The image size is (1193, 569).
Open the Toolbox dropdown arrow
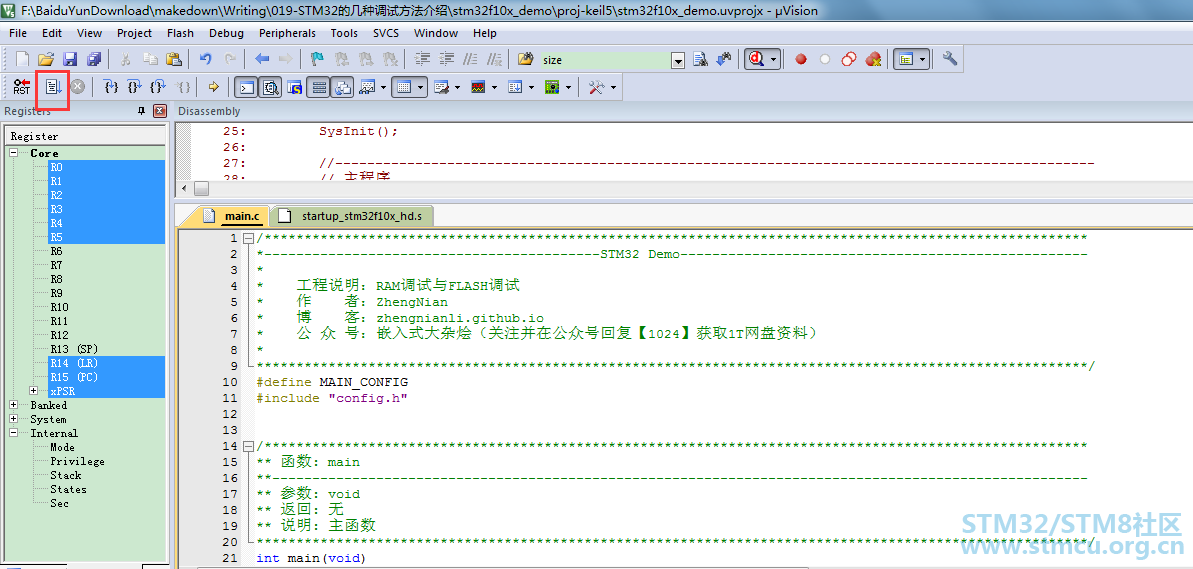pos(612,87)
